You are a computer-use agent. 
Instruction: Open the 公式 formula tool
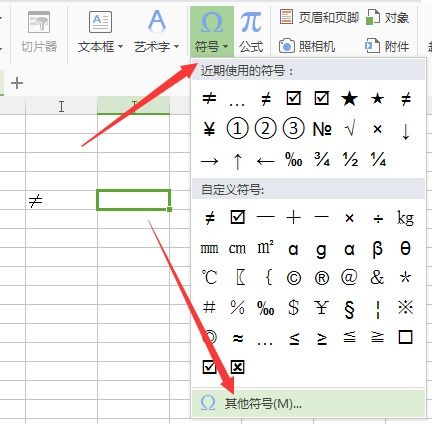point(251,31)
